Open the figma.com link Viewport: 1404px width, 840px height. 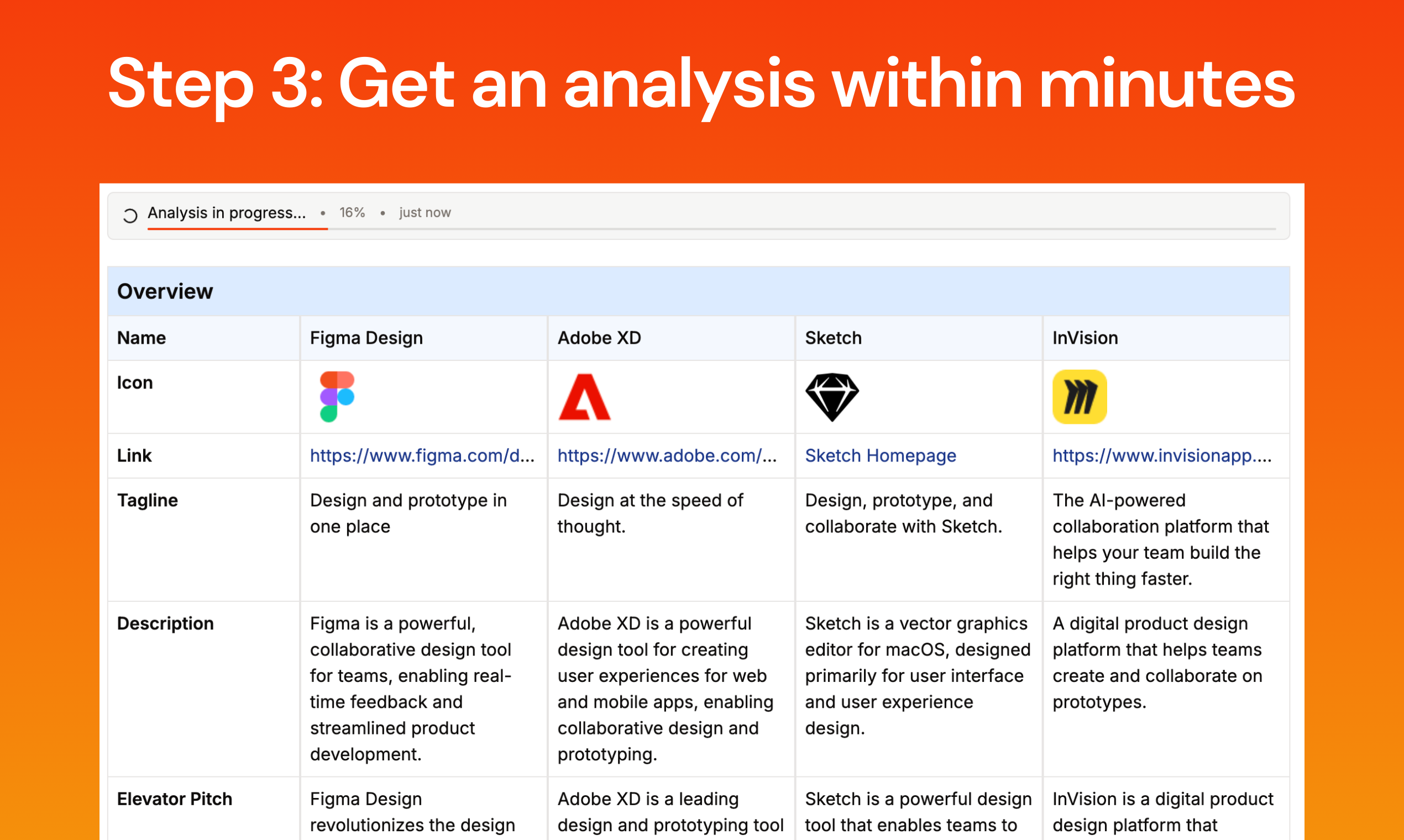click(x=422, y=456)
